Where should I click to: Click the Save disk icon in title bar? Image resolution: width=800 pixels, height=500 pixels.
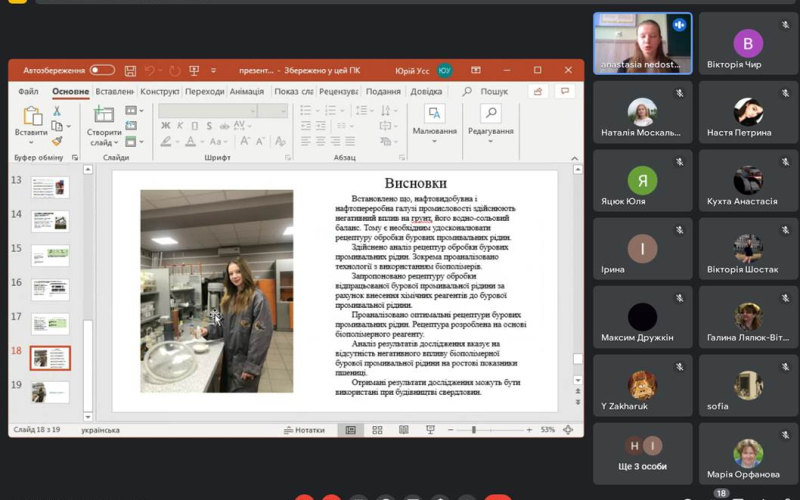tap(130, 70)
